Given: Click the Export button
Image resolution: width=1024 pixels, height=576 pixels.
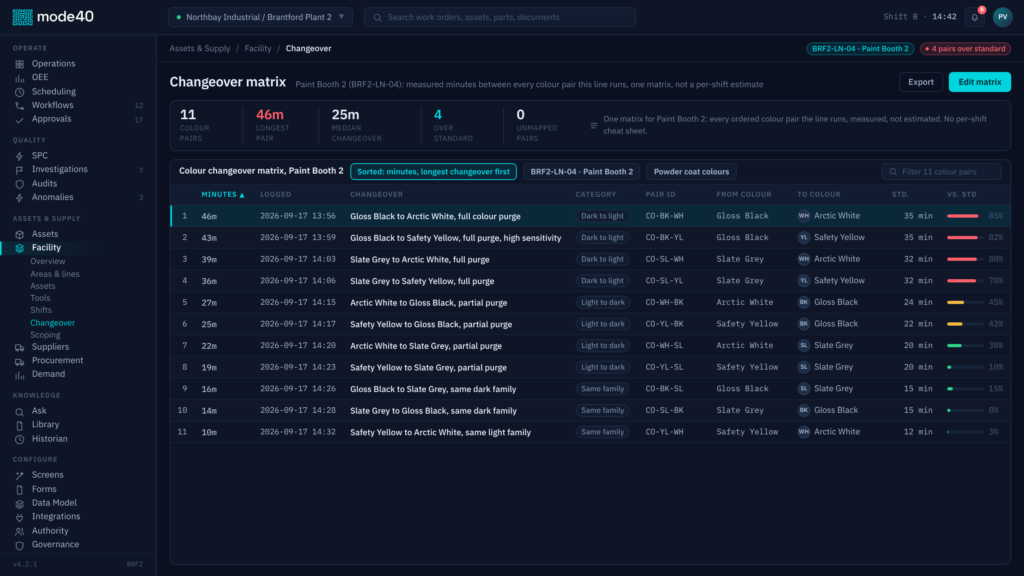Looking at the screenshot, I should click(920, 82).
